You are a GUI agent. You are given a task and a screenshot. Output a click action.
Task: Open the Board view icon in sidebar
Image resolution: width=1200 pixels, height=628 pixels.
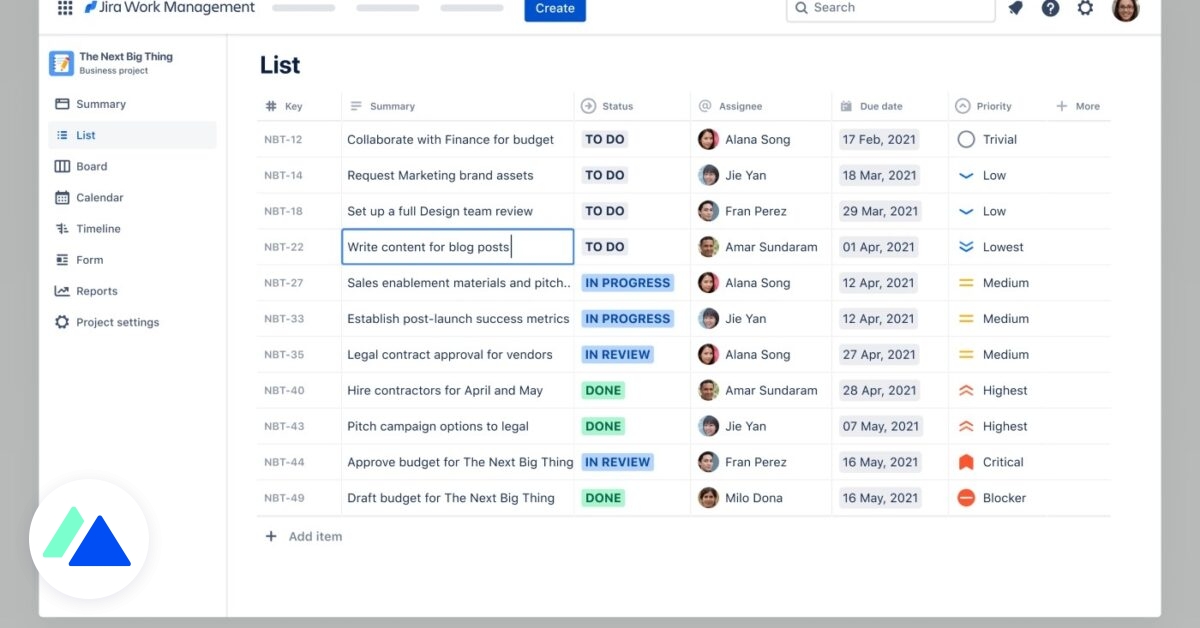click(x=64, y=166)
